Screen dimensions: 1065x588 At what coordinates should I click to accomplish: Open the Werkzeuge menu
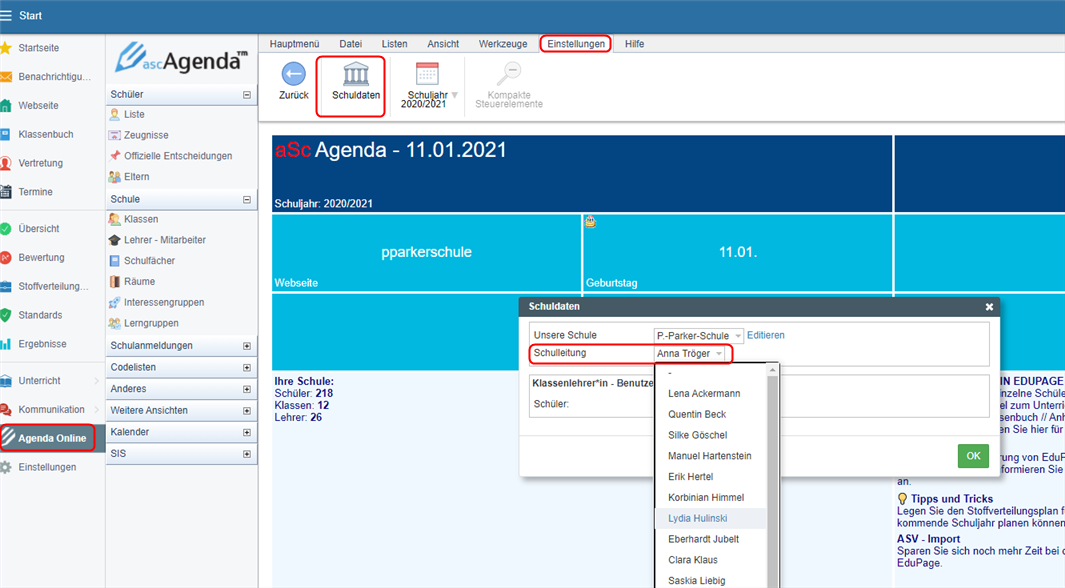tap(502, 44)
